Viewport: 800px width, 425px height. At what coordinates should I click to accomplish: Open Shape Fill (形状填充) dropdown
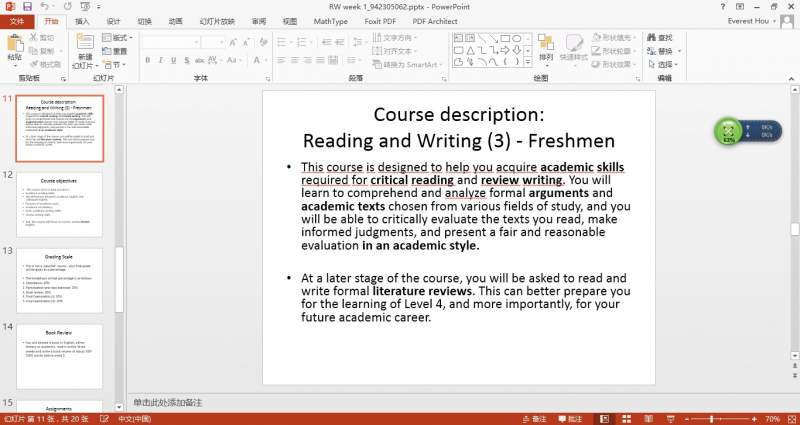(614, 37)
